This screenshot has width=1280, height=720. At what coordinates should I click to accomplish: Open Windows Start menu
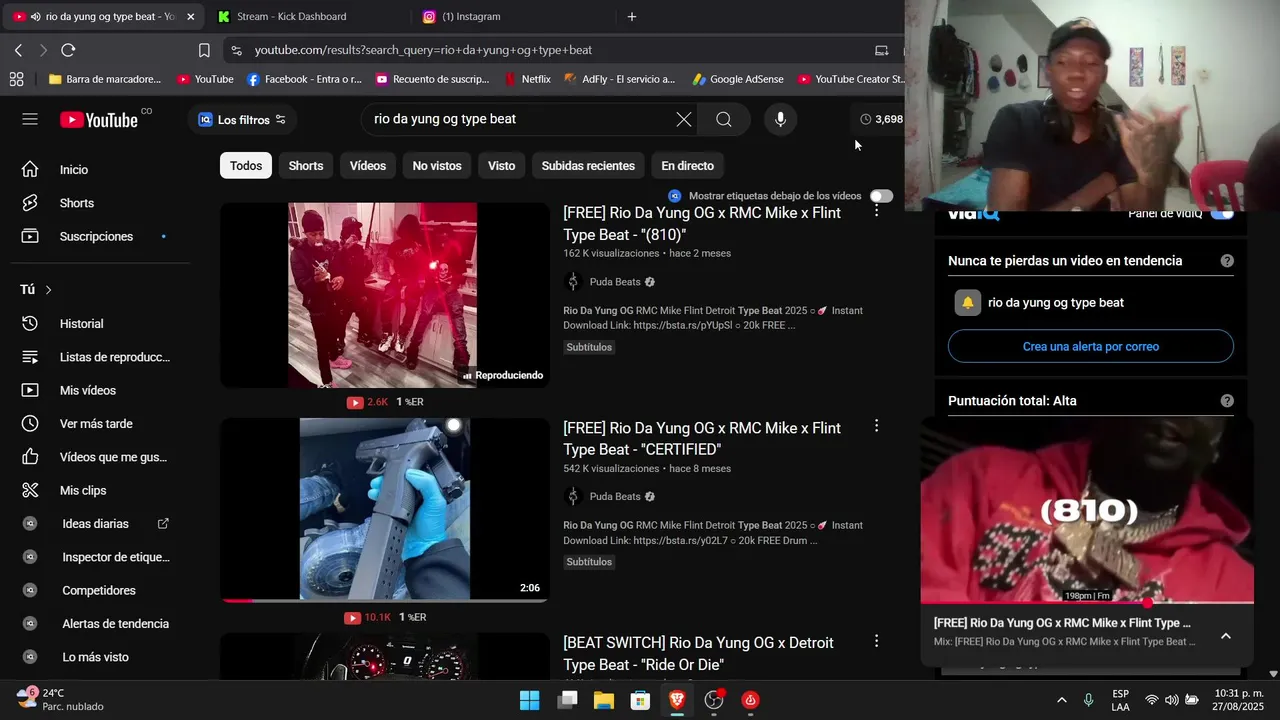[530, 700]
